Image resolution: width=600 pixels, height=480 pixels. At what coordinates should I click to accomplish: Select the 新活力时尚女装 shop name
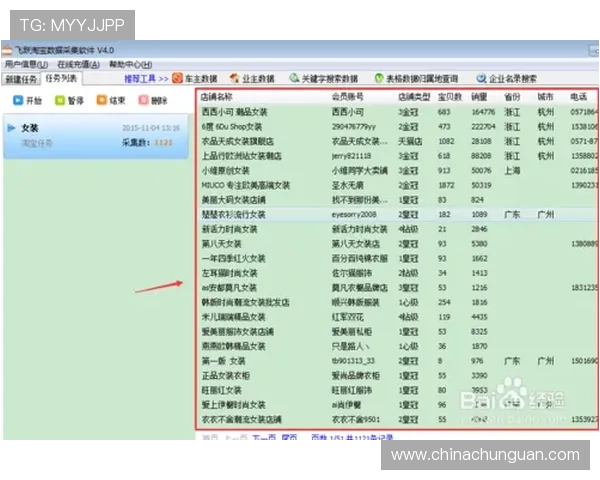click(x=229, y=229)
